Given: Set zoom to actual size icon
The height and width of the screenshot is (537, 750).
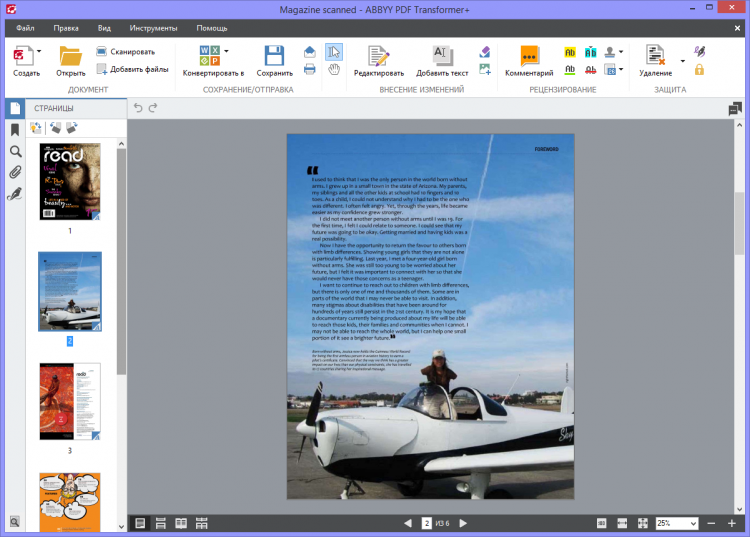Looking at the screenshot, I should click(x=601, y=523).
